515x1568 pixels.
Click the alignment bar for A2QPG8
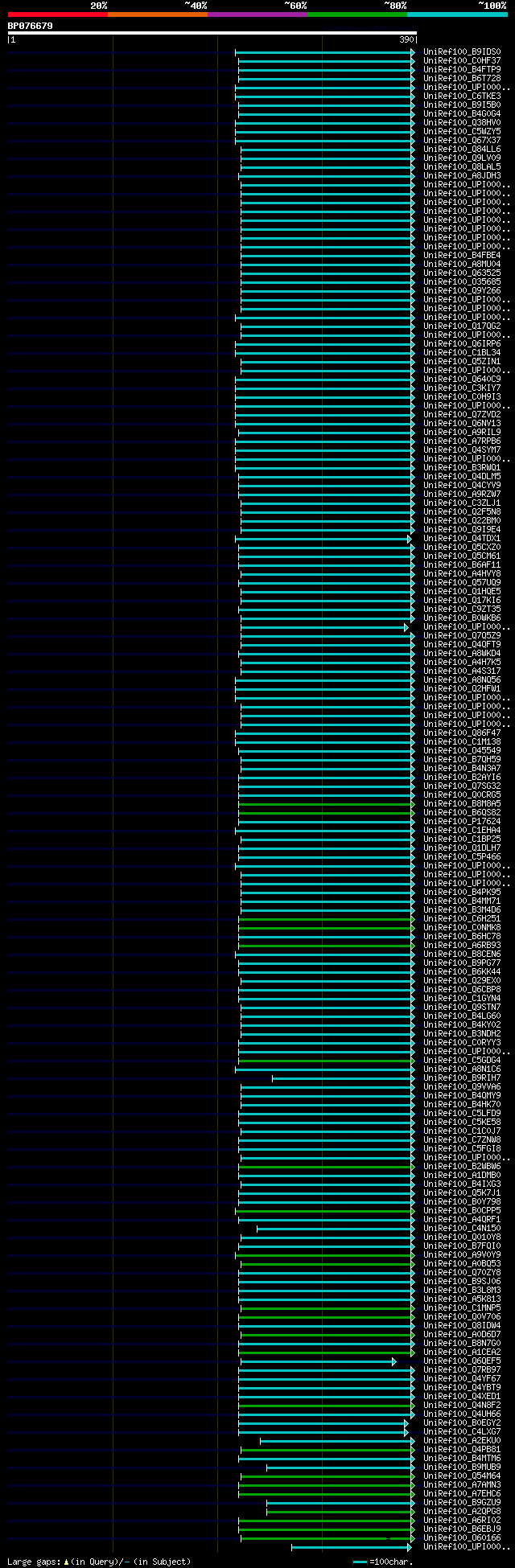[341, 1511]
